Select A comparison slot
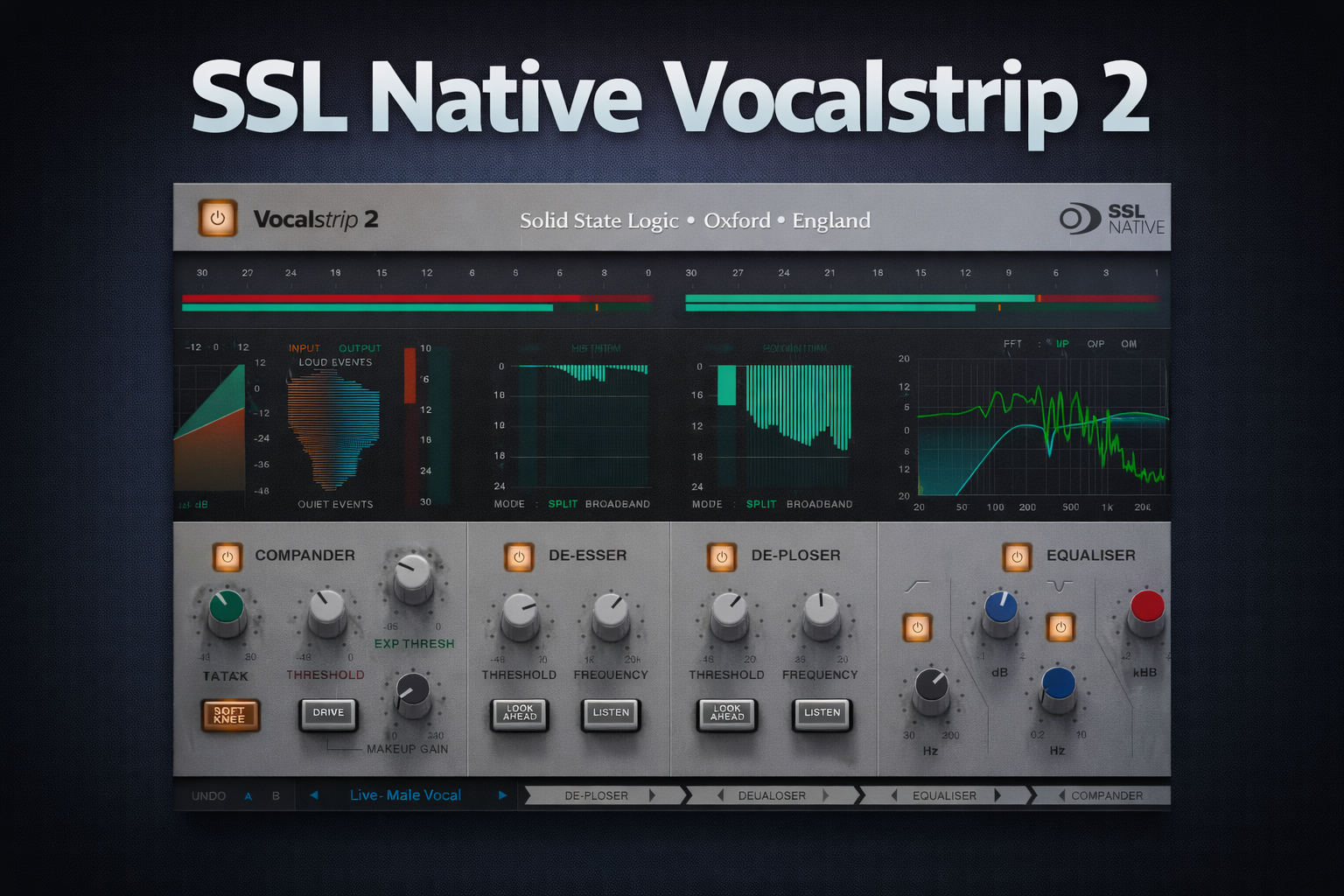 pyautogui.click(x=248, y=796)
